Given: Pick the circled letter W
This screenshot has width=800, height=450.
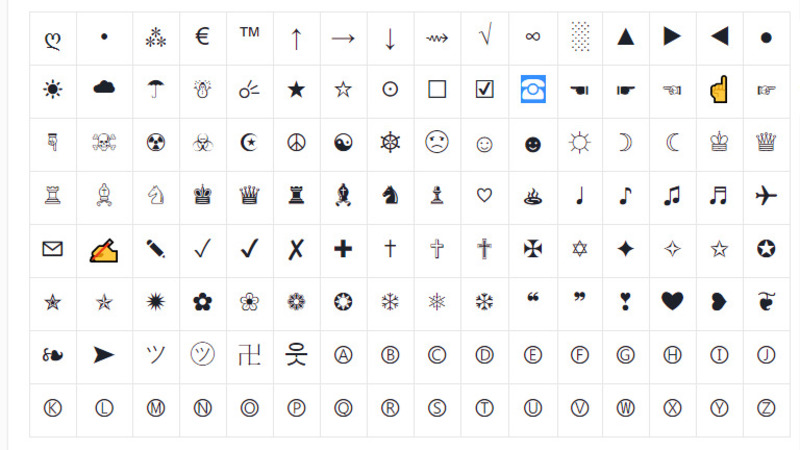Looking at the screenshot, I should (x=626, y=408).
